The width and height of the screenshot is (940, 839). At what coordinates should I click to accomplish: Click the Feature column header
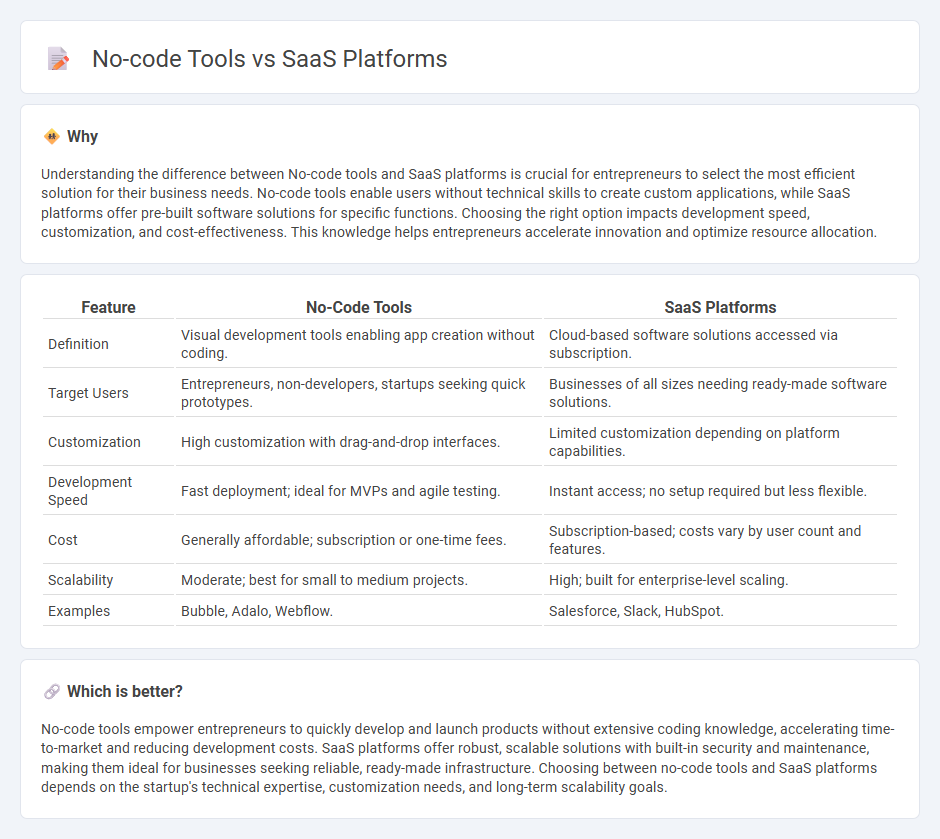(x=109, y=307)
